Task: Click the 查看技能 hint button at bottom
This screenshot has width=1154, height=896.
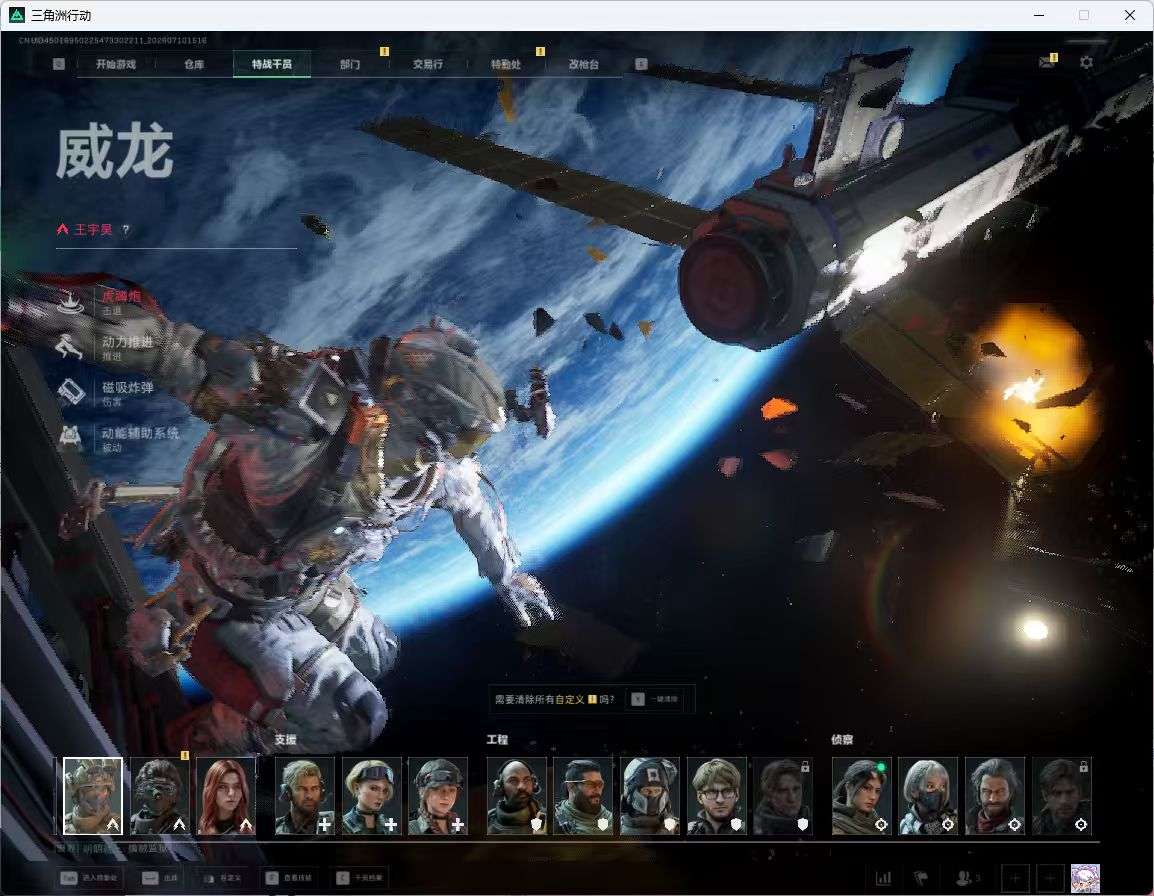Action: click(290, 878)
